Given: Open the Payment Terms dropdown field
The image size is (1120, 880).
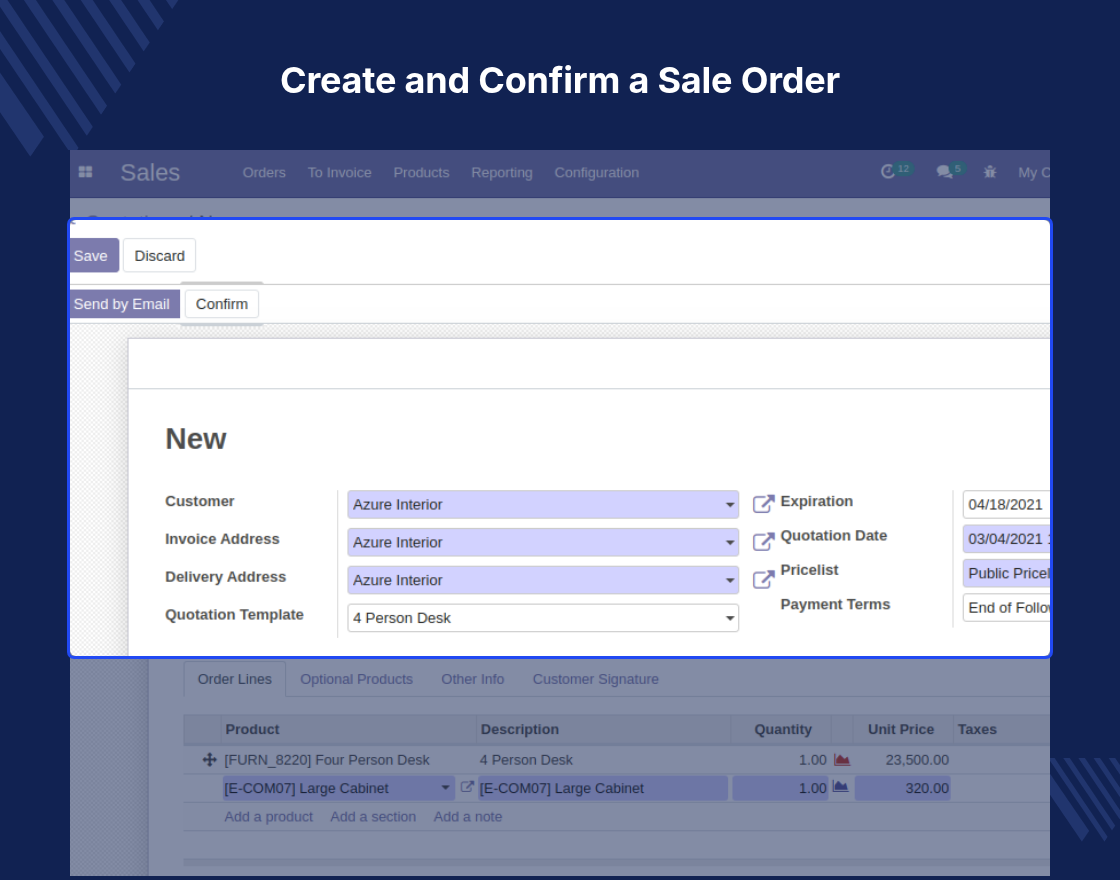Looking at the screenshot, I should click(1006, 607).
